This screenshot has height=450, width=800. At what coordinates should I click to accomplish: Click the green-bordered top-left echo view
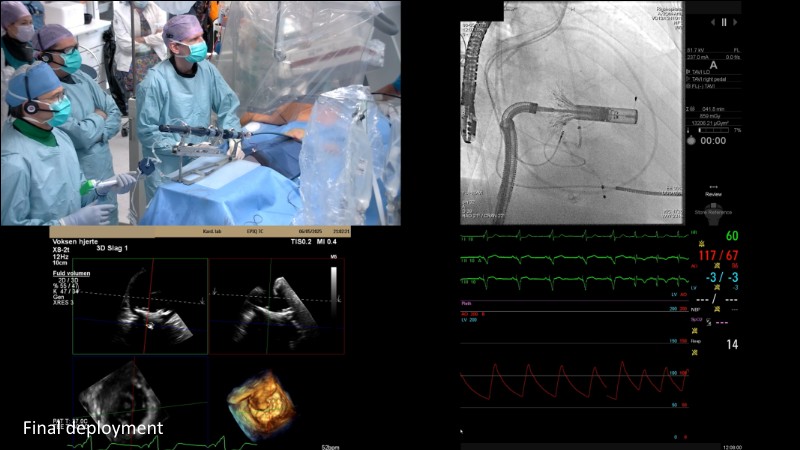139,306
